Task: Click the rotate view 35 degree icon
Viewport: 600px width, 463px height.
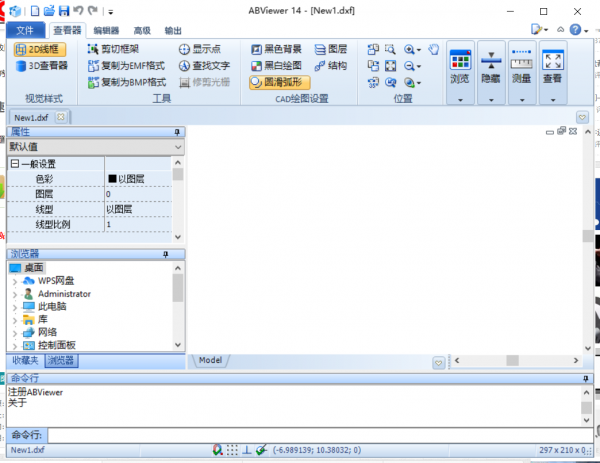Action: pyautogui.click(x=373, y=82)
